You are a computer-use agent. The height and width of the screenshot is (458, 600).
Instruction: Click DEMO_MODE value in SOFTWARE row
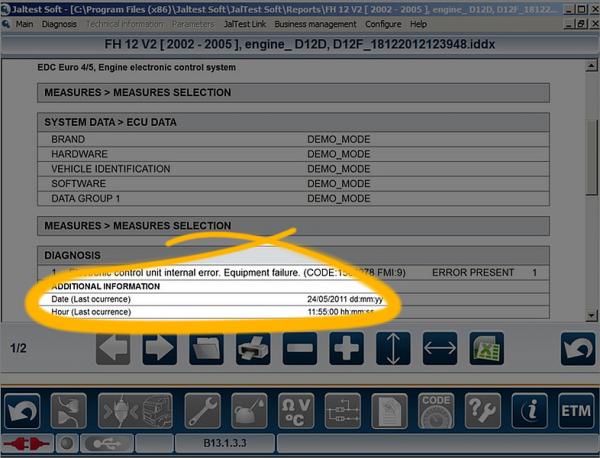[339, 184]
